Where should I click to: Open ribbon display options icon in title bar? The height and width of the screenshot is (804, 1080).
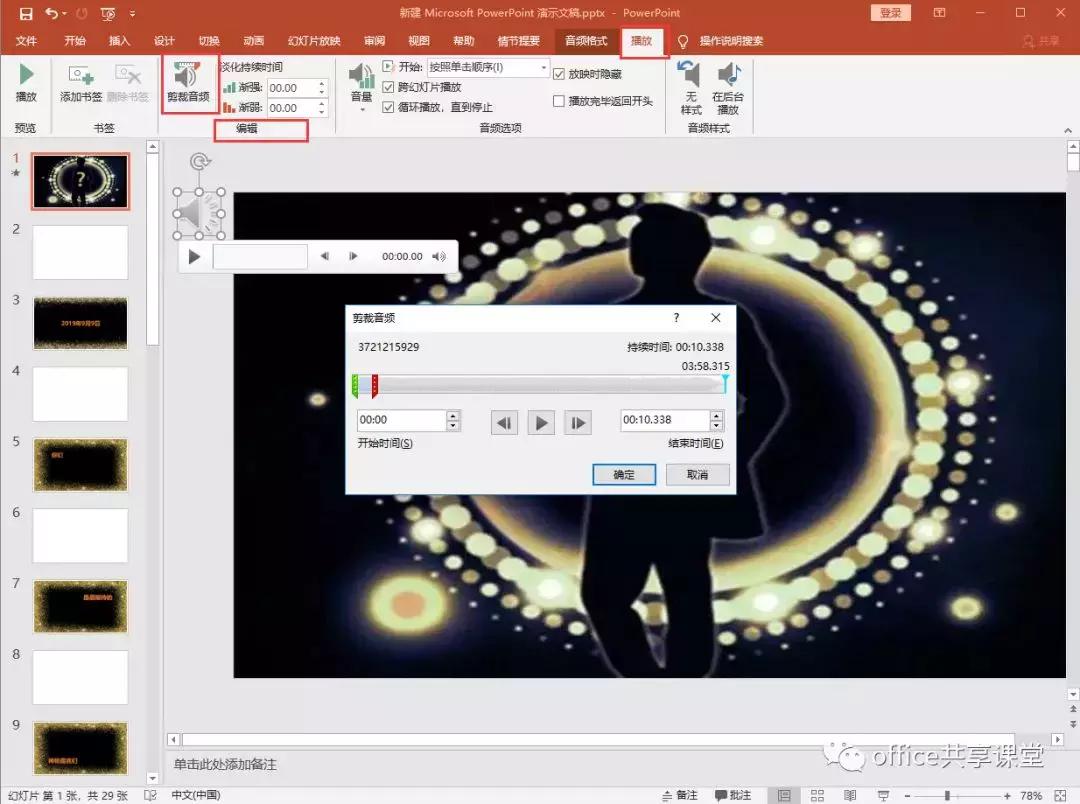(939, 12)
